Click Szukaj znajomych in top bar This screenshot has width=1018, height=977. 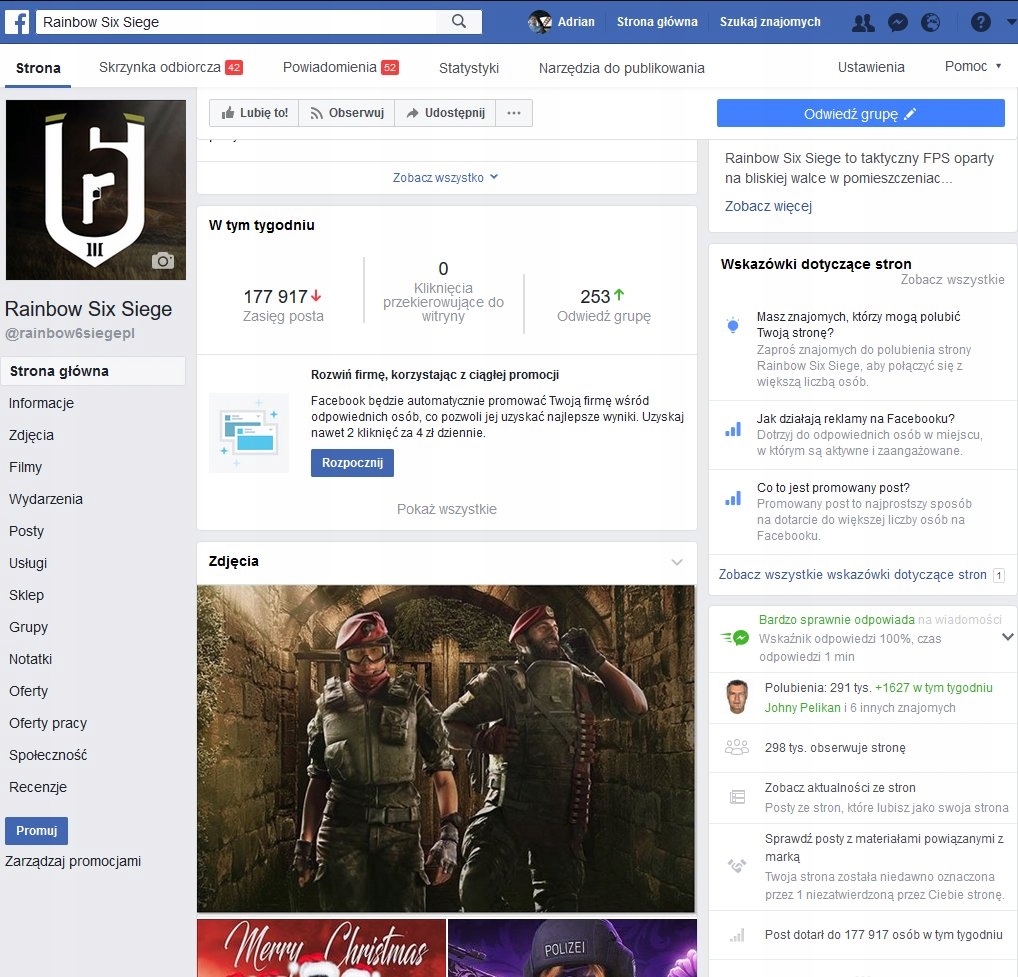770,22
